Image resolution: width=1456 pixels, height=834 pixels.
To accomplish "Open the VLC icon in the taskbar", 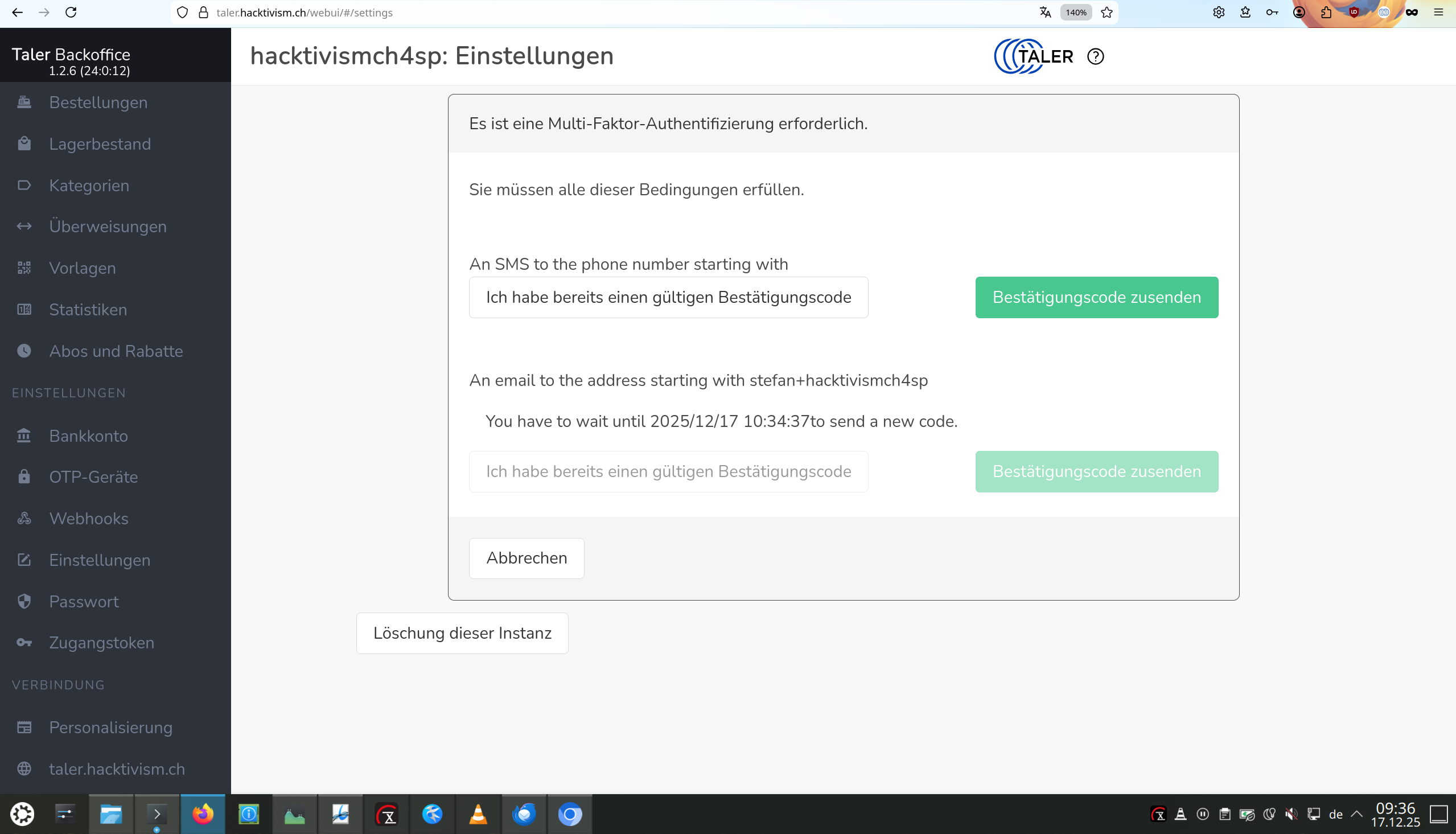I will pos(478,814).
